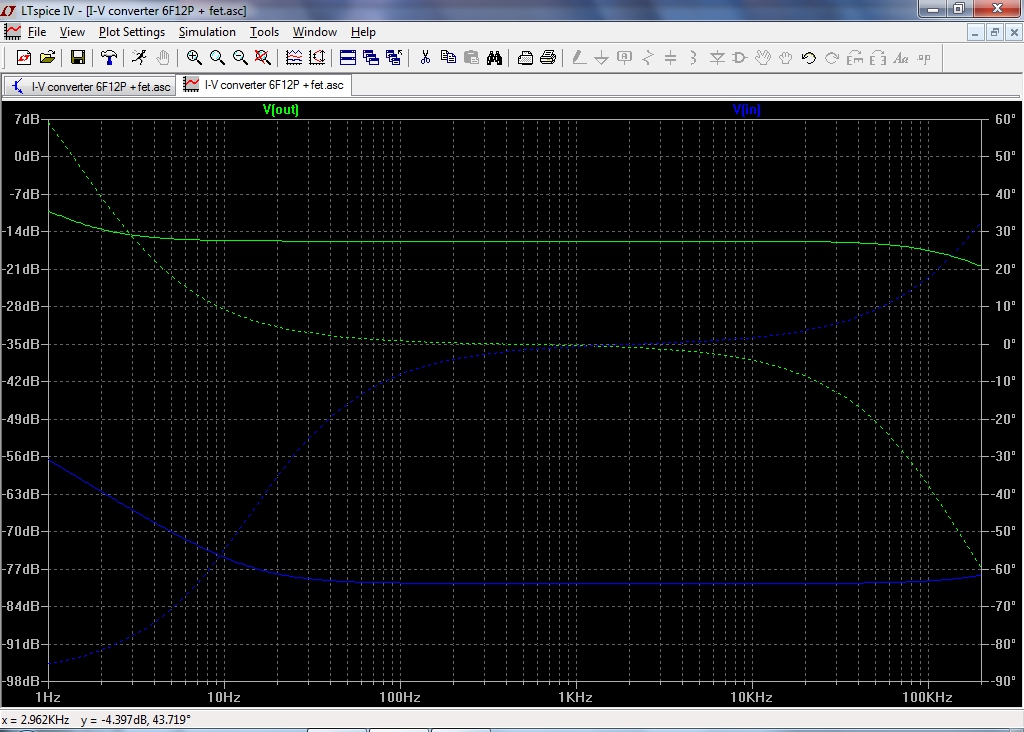Click the Mirror component icon
The image size is (1024, 732).
pyautogui.click(x=878, y=58)
